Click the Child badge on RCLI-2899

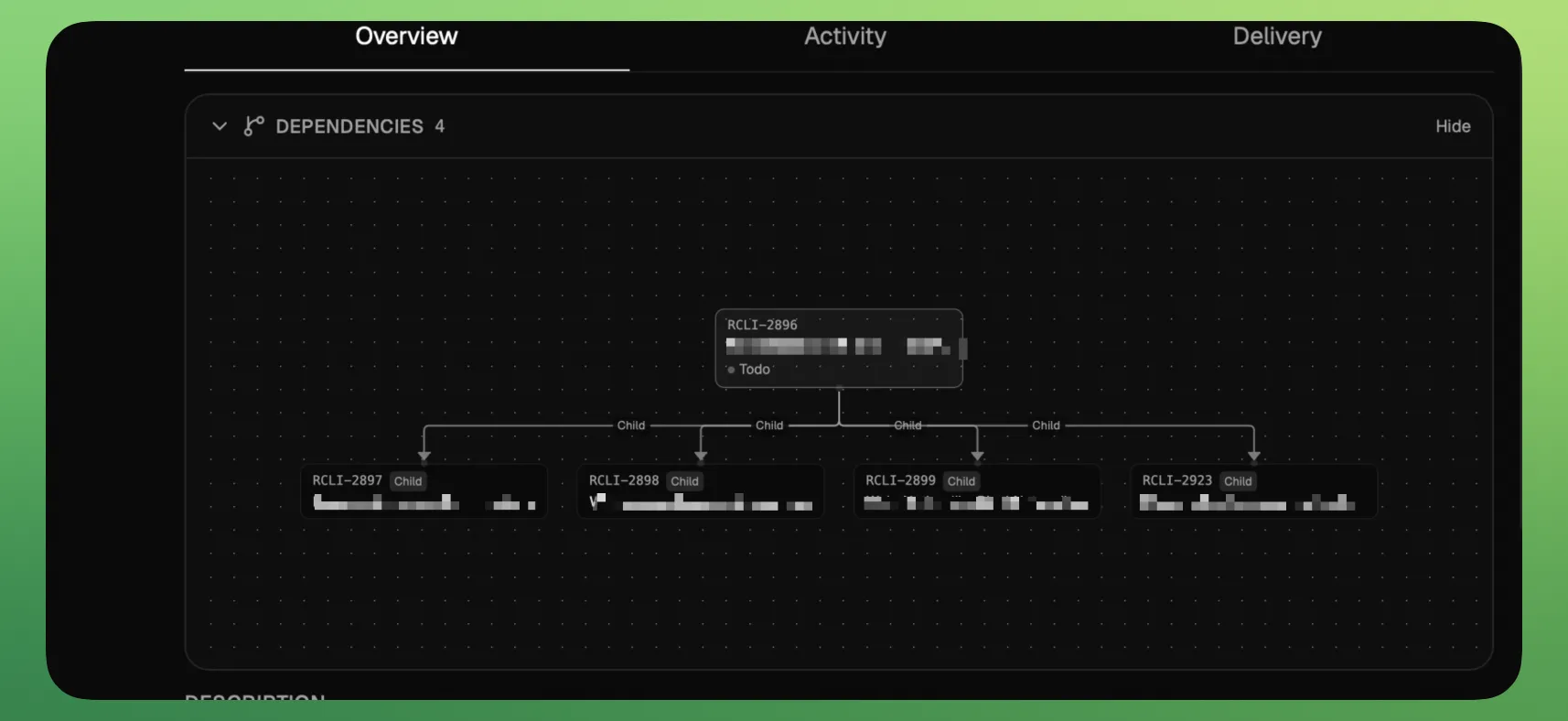pyautogui.click(x=961, y=481)
